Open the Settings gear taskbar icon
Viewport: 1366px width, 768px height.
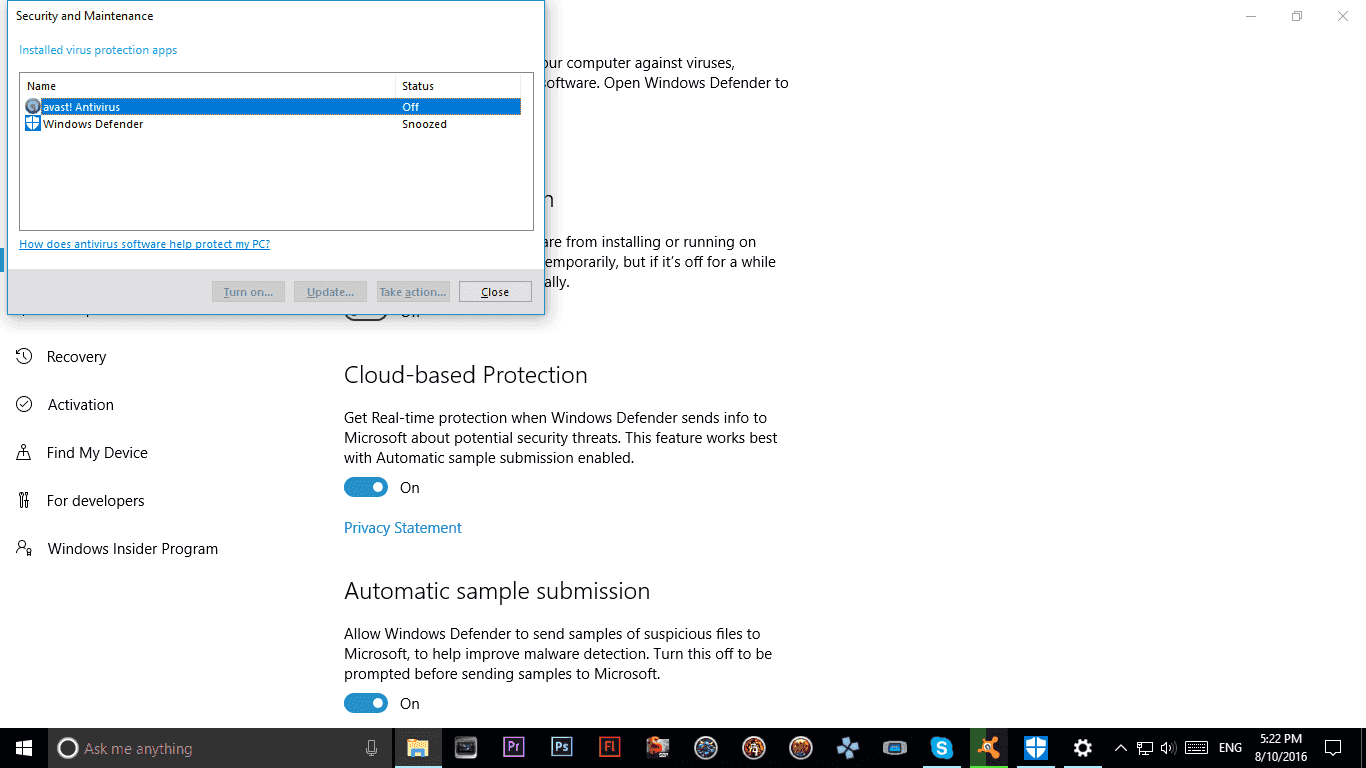coord(1082,748)
